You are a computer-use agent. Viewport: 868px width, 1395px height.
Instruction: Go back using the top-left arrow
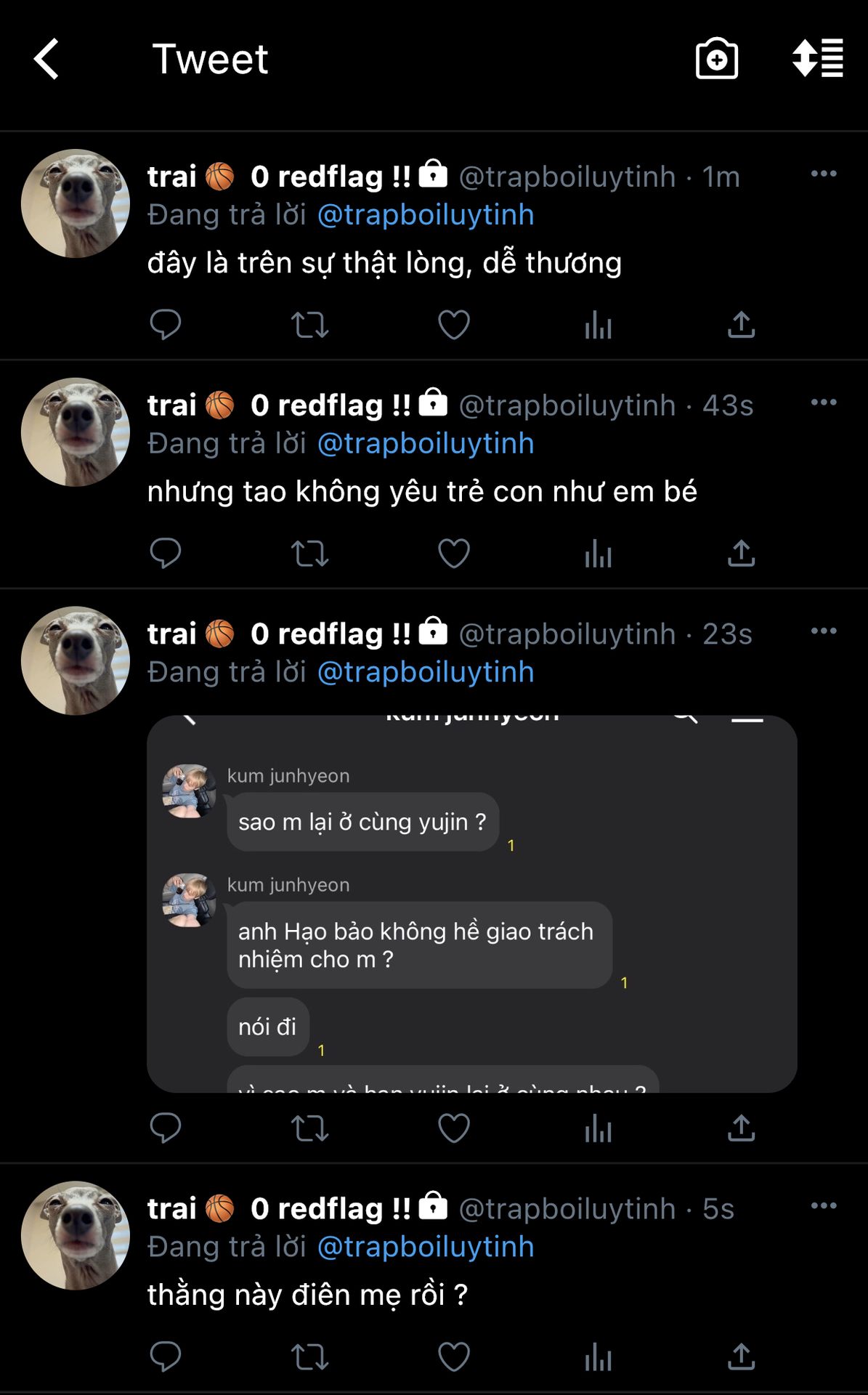pyautogui.click(x=46, y=59)
